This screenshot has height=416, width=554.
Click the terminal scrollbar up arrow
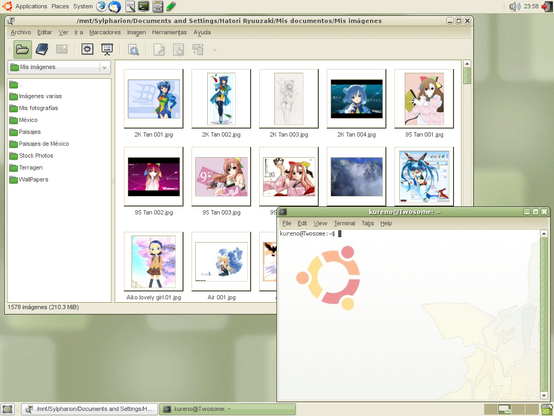point(544,234)
